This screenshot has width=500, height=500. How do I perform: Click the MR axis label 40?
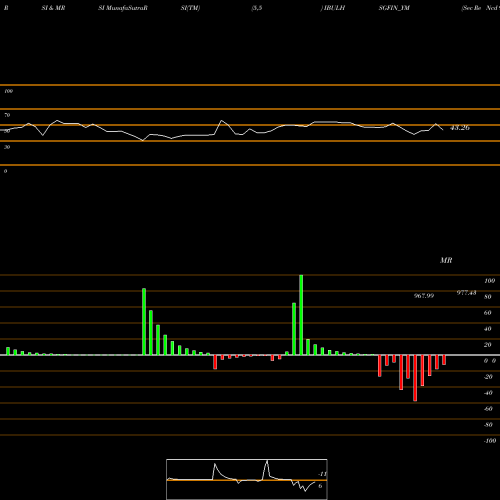tap(488, 329)
